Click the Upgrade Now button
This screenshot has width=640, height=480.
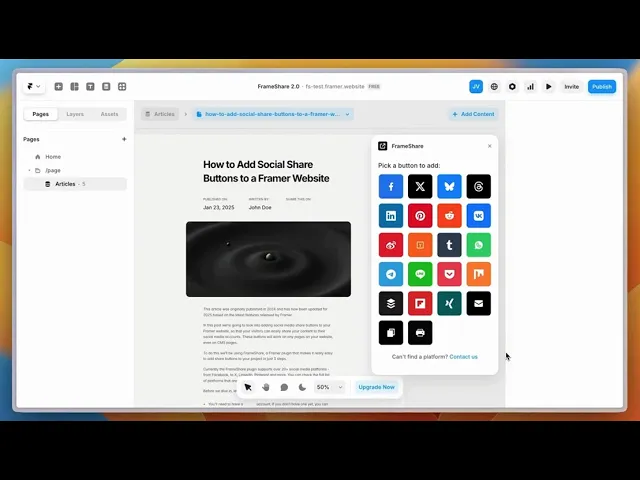point(376,387)
